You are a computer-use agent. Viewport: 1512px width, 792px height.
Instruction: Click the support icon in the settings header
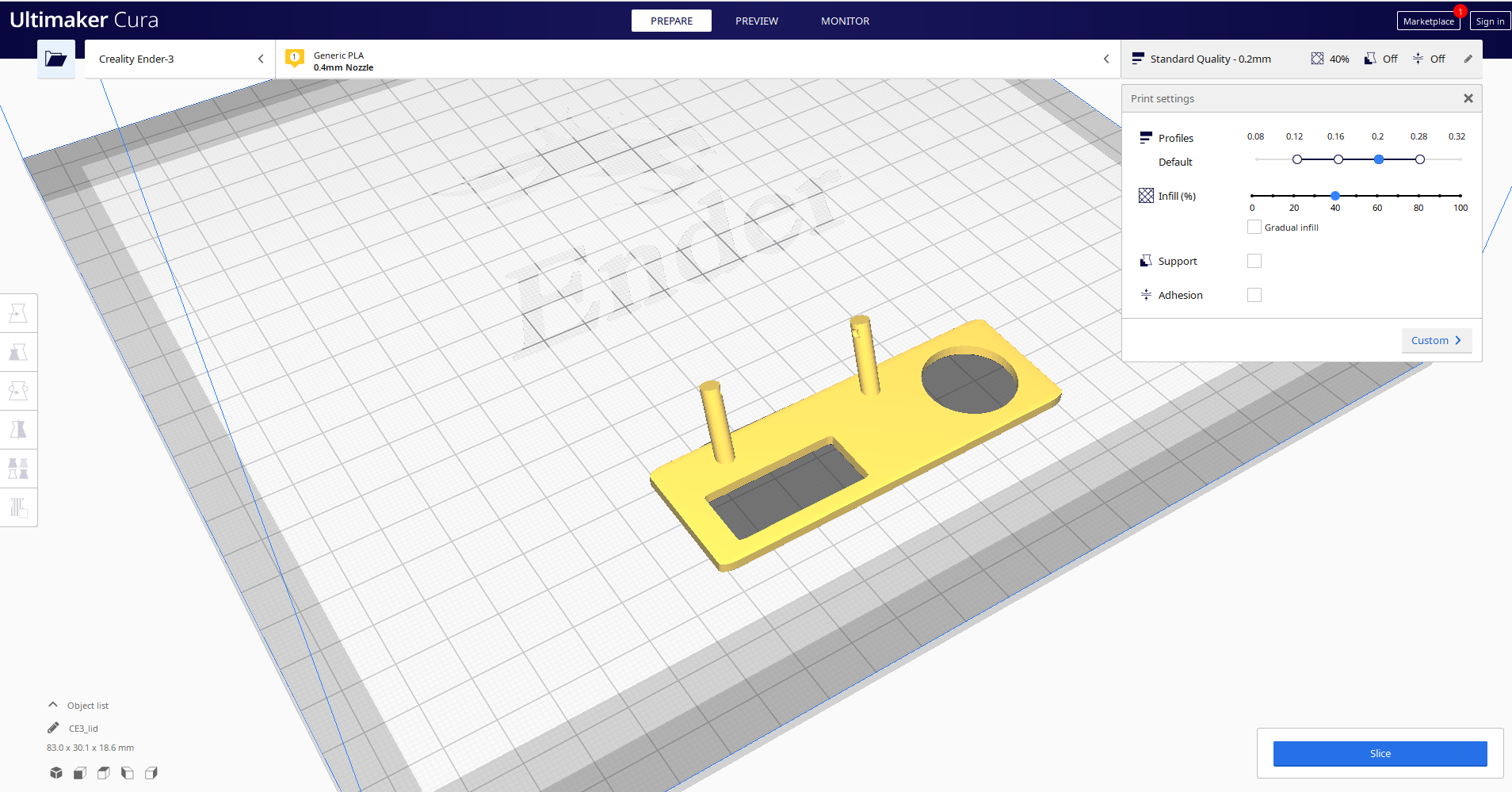tap(1370, 59)
